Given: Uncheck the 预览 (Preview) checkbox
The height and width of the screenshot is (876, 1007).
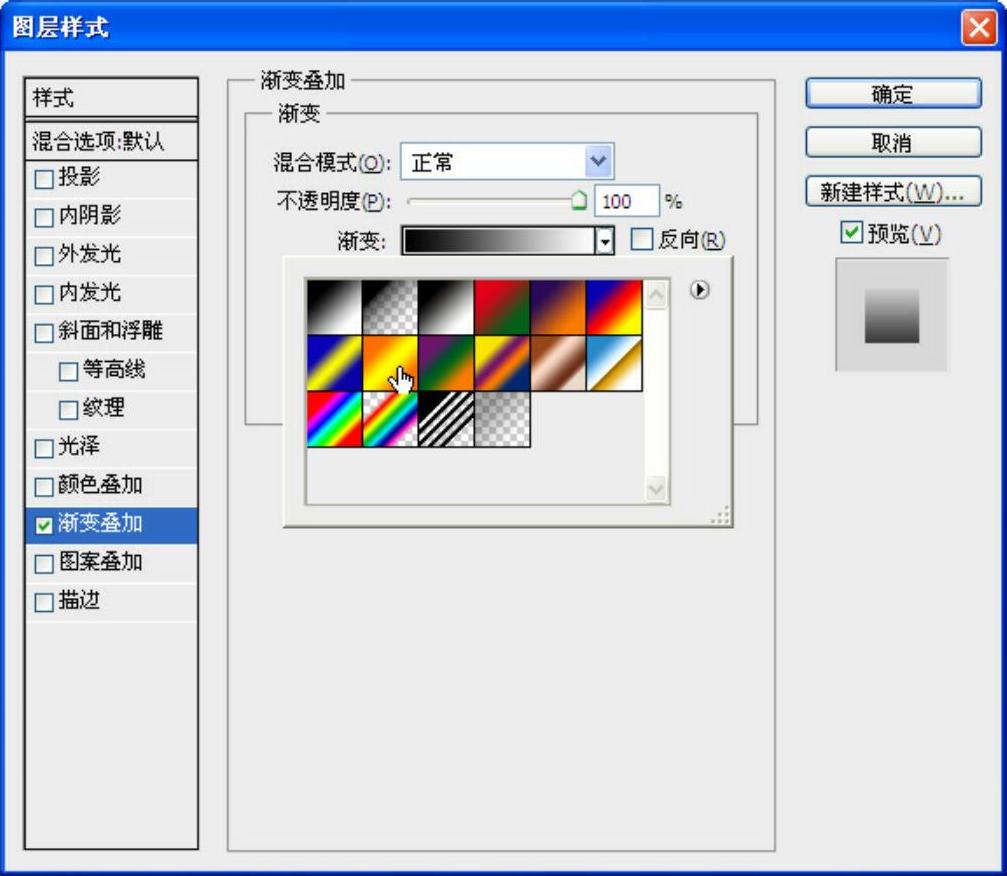Looking at the screenshot, I should [851, 233].
